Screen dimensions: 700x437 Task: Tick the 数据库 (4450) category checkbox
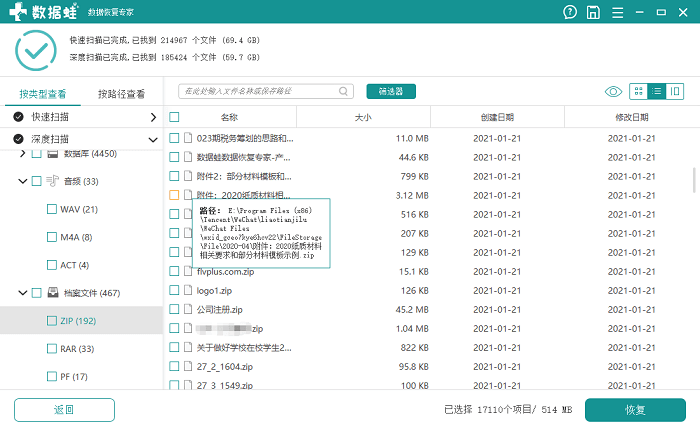(37, 154)
